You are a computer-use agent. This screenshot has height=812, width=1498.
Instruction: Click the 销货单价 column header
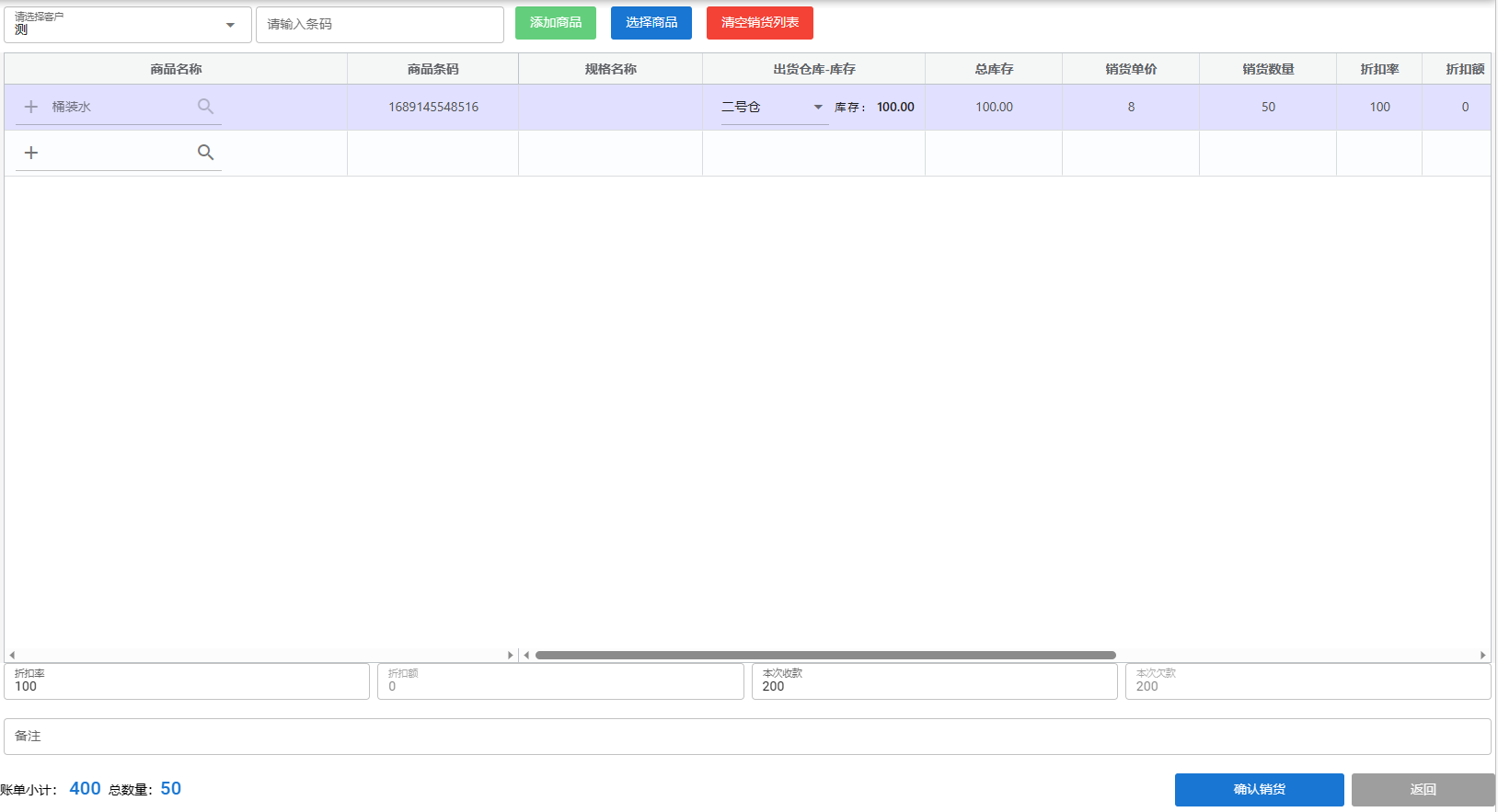(1131, 69)
